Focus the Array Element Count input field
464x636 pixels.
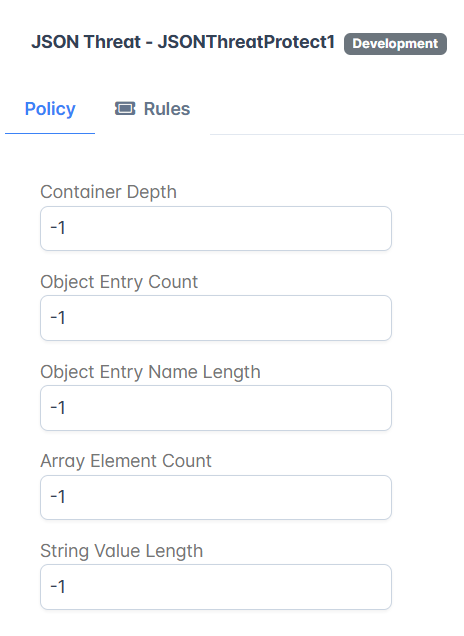(x=216, y=497)
